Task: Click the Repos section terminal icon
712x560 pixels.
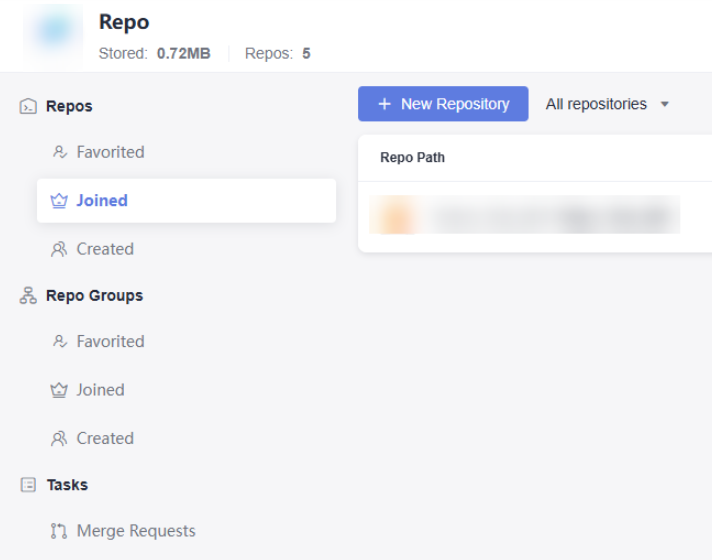Action: [x=28, y=106]
